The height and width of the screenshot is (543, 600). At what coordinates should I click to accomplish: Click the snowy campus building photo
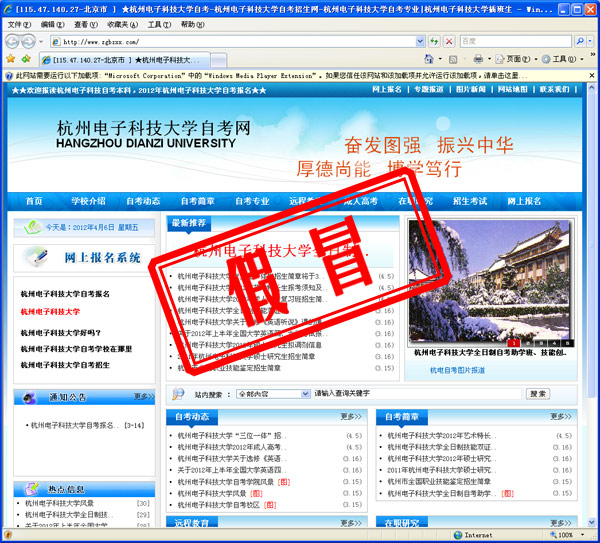pyautogui.click(x=490, y=280)
